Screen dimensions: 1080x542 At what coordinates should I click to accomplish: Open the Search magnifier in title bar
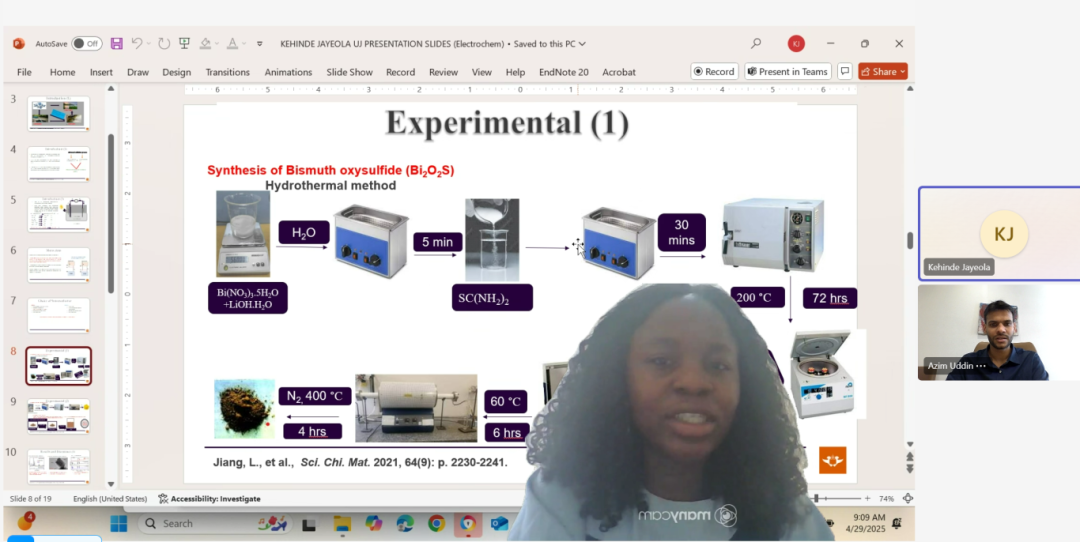point(756,44)
